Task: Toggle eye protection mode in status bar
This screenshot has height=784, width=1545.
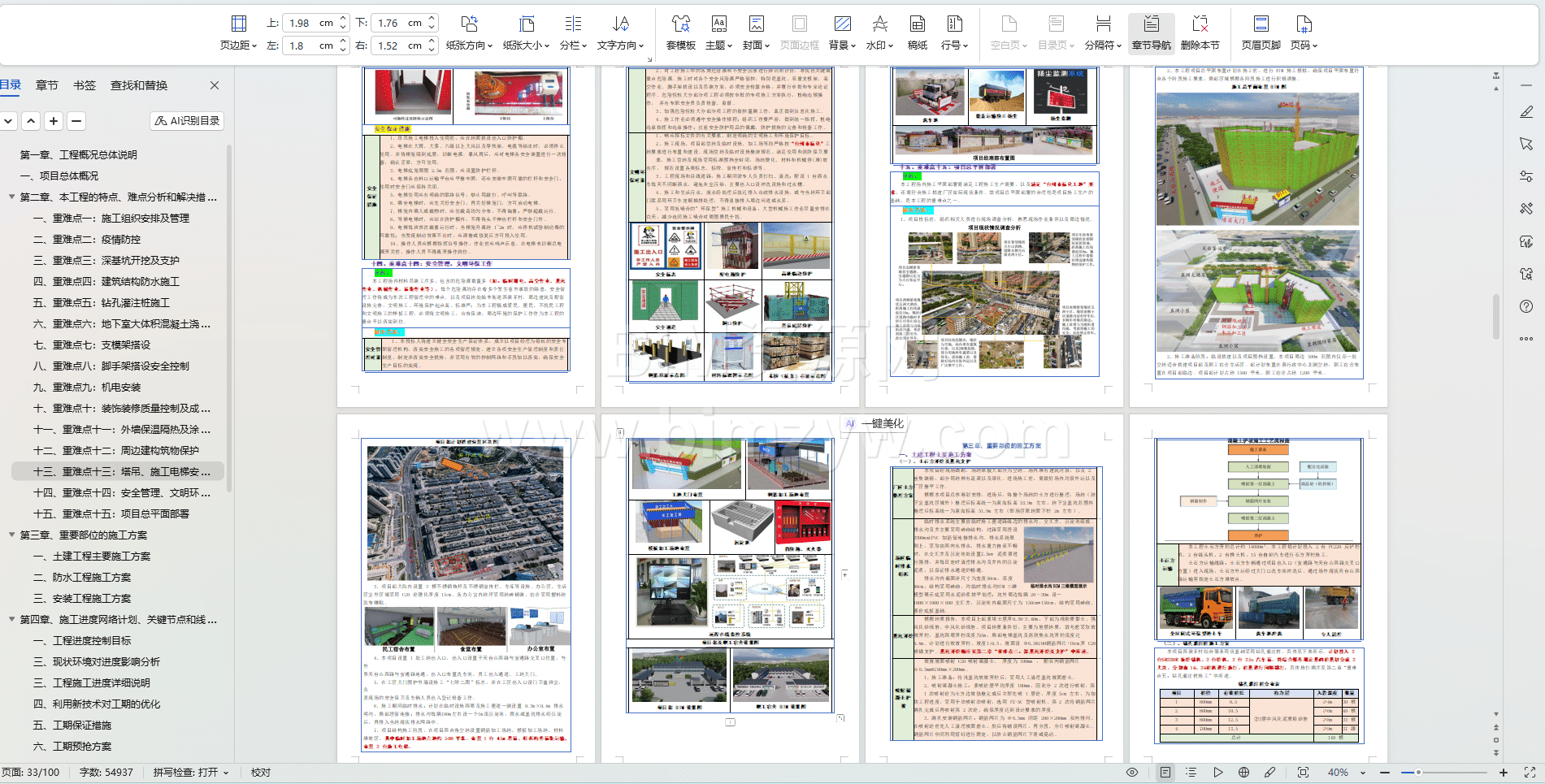Action: coord(1132,773)
